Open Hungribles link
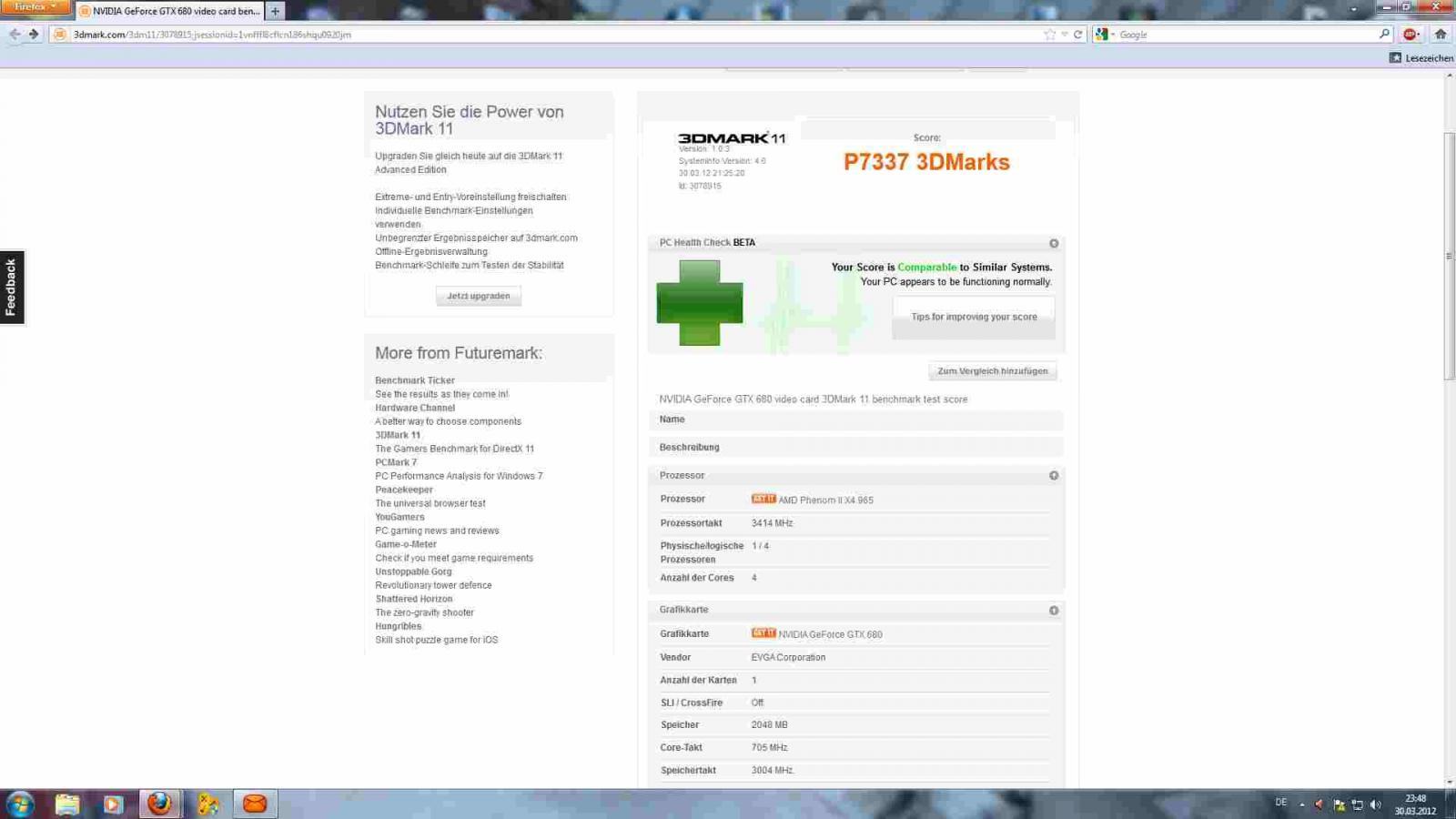Viewport: 1456px width, 819px height. click(399, 626)
